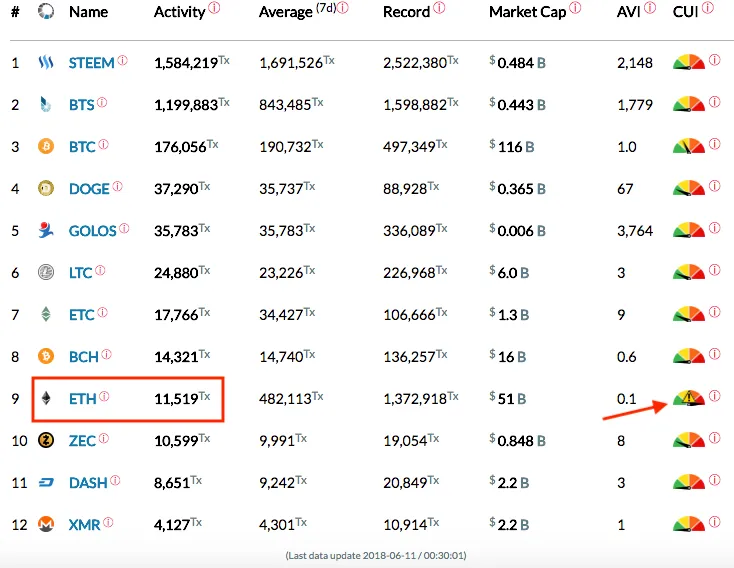Open the ETH coin link
734x568 pixels.
coord(82,399)
